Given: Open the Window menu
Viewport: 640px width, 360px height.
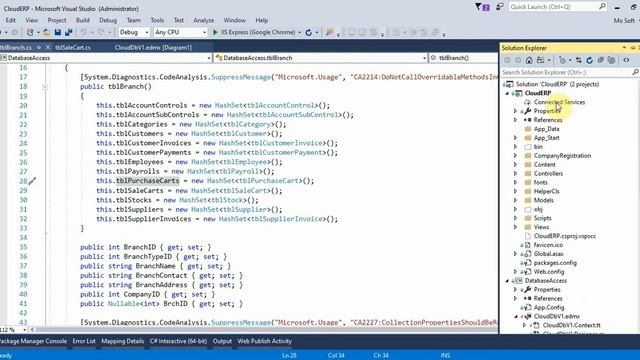Looking at the screenshot, I should (x=234, y=20).
